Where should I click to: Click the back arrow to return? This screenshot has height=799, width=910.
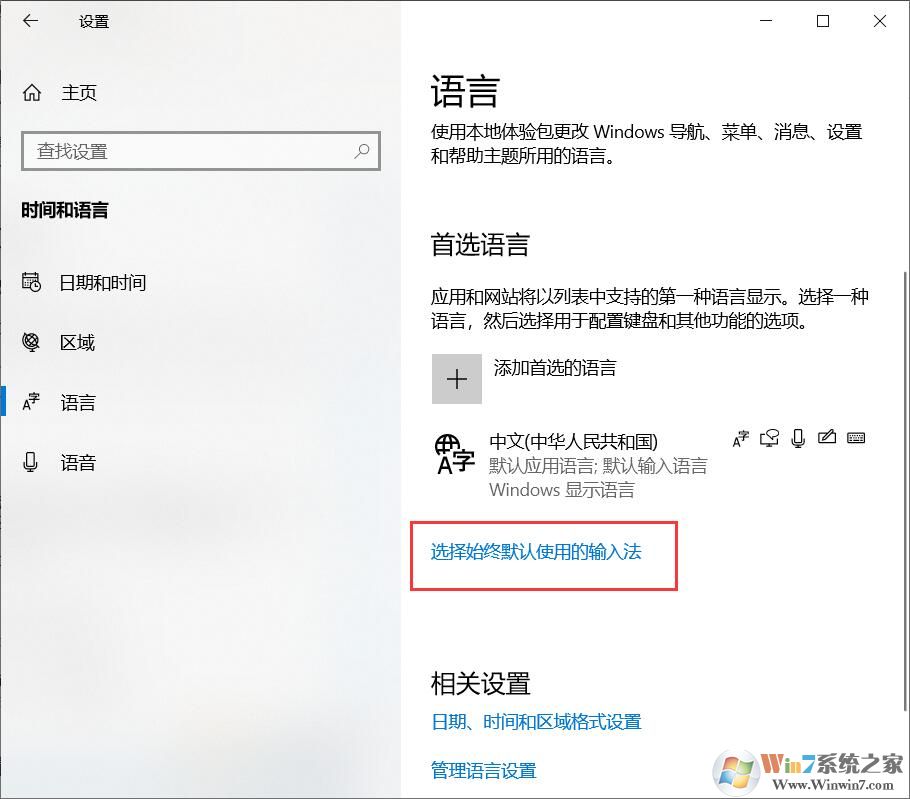click(30, 21)
